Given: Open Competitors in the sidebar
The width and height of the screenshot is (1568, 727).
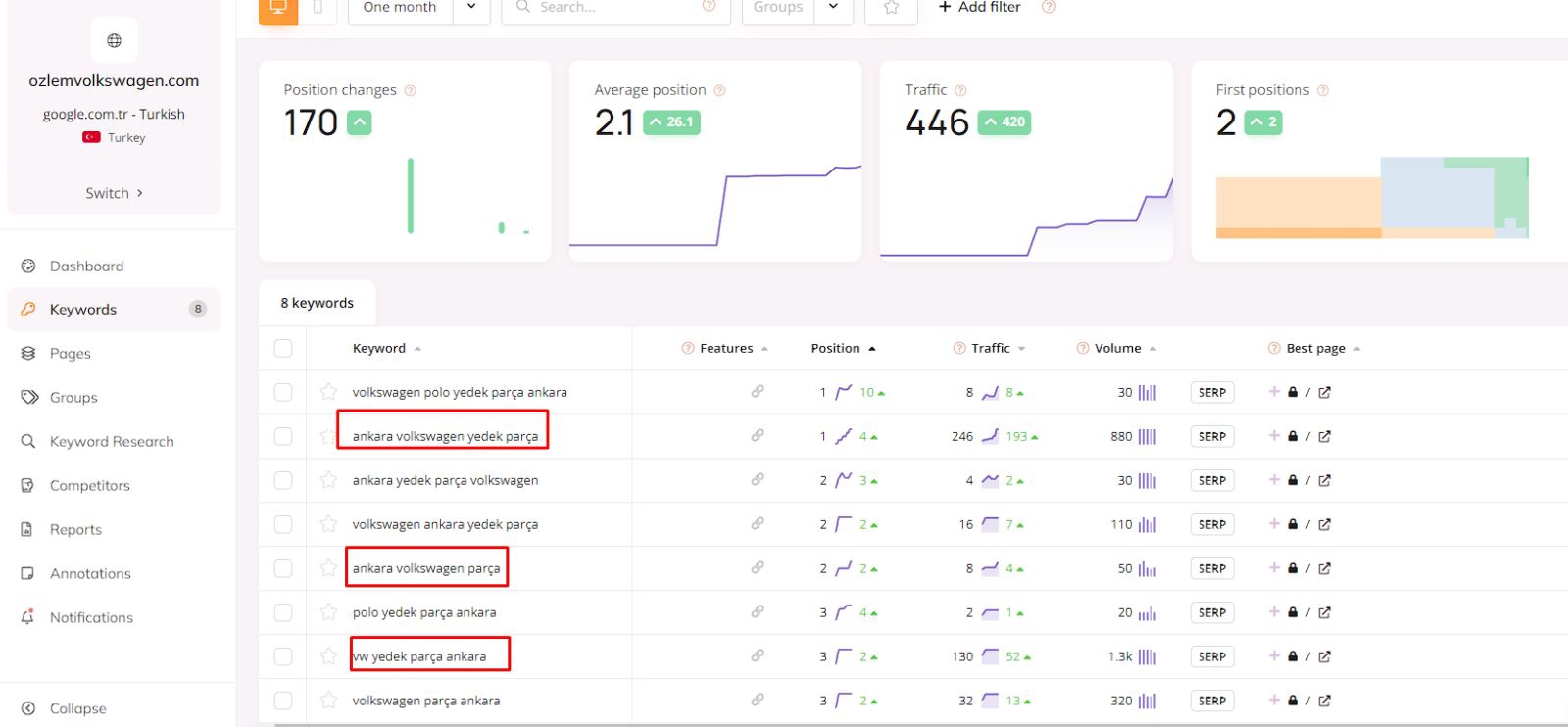Looking at the screenshot, I should [89, 485].
